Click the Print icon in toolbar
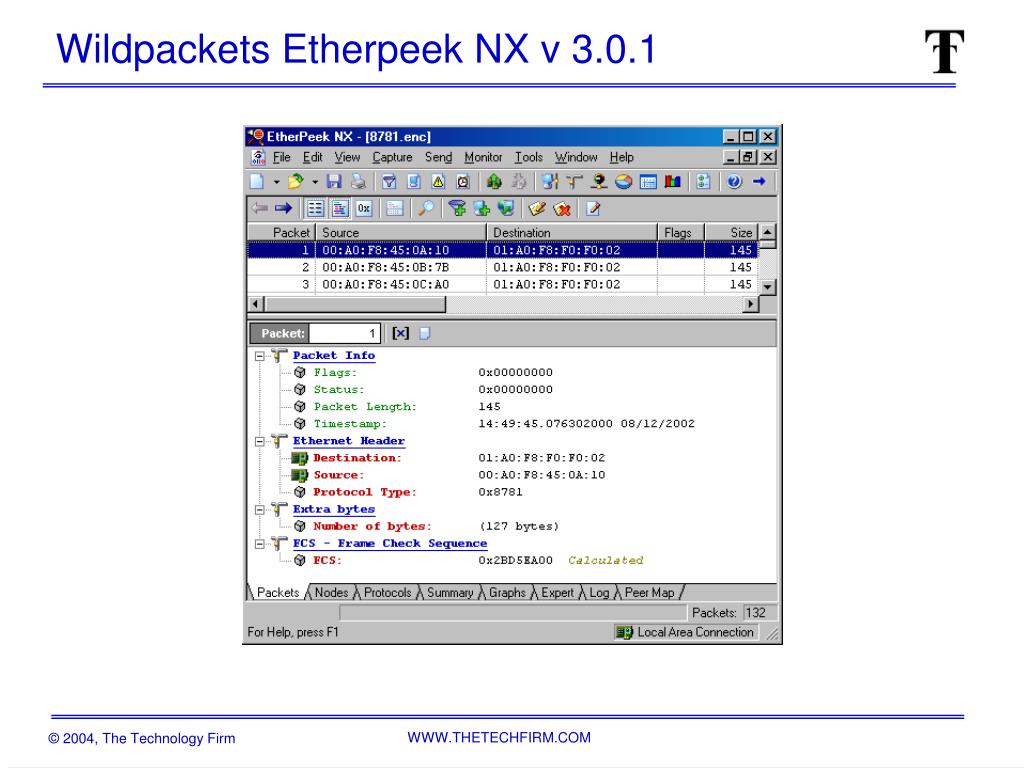The height and width of the screenshot is (768, 1024). 357,182
